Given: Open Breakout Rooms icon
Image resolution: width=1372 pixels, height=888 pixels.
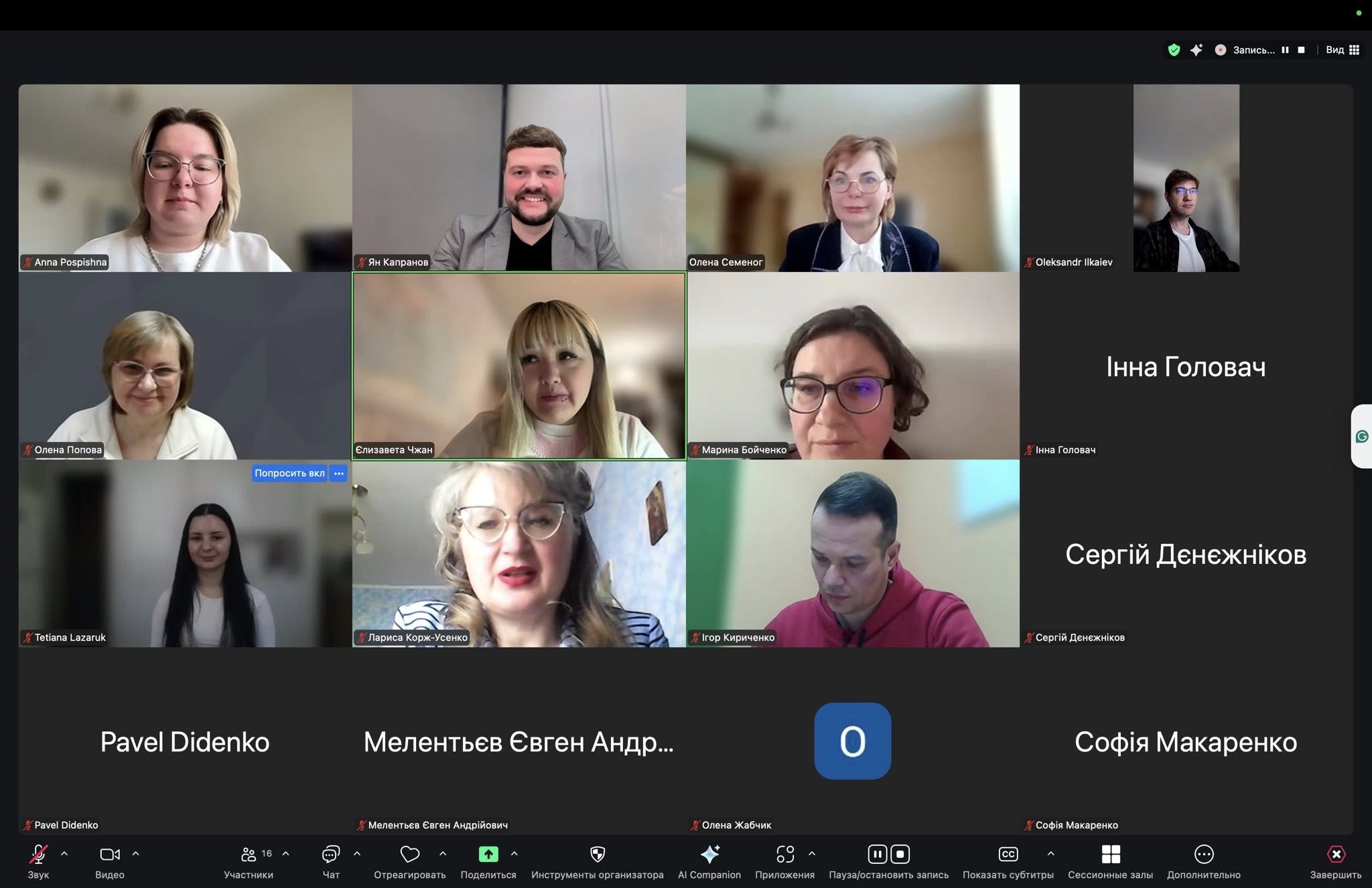Looking at the screenshot, I should click(1111, 855).
